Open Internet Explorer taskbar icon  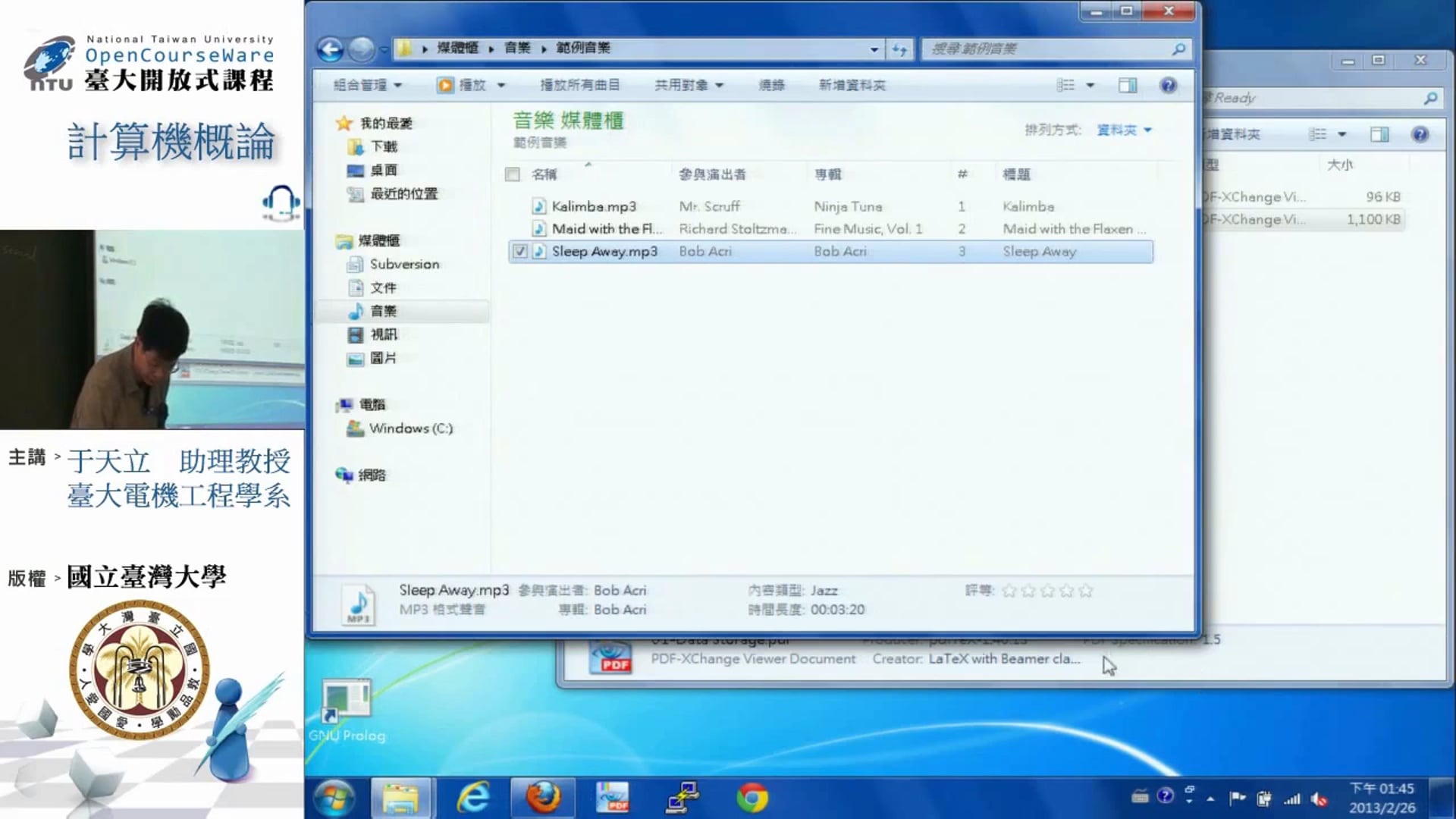473,798
